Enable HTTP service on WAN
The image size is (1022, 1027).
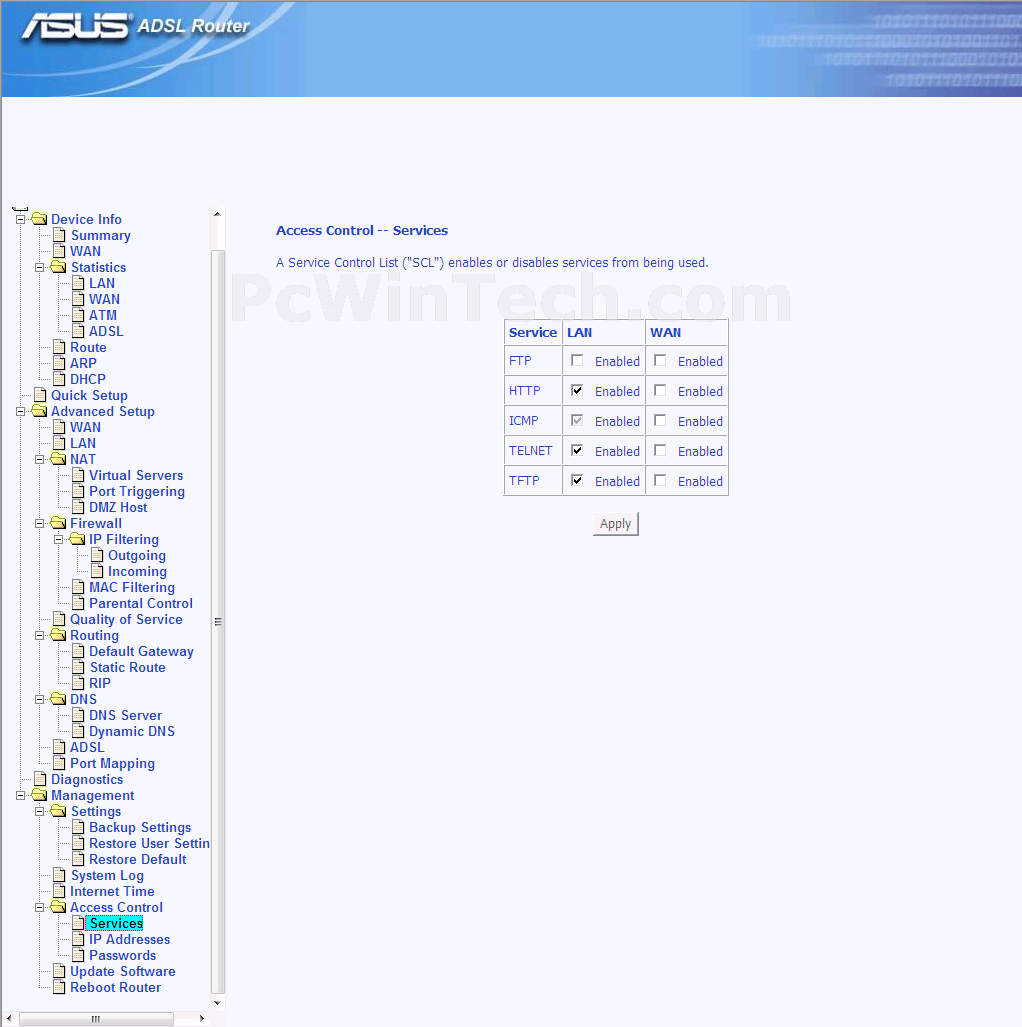[660, 390]
